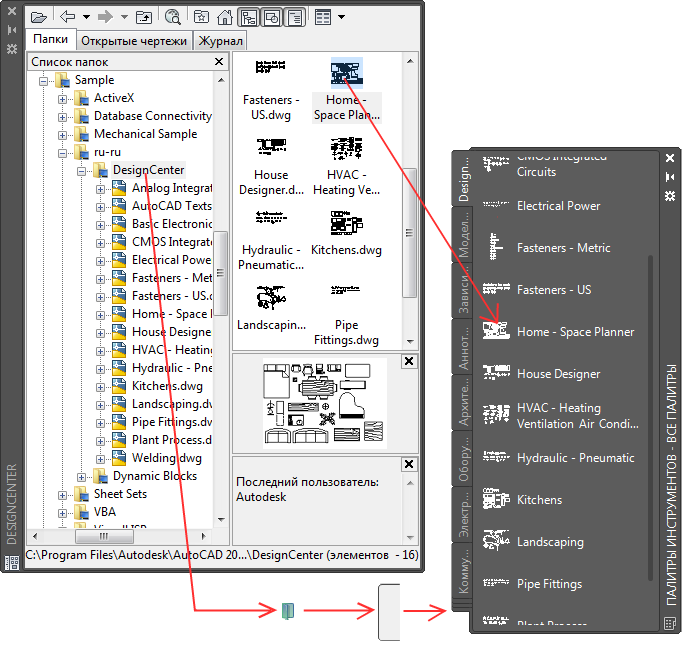Toggle the Description pane button

295,18
